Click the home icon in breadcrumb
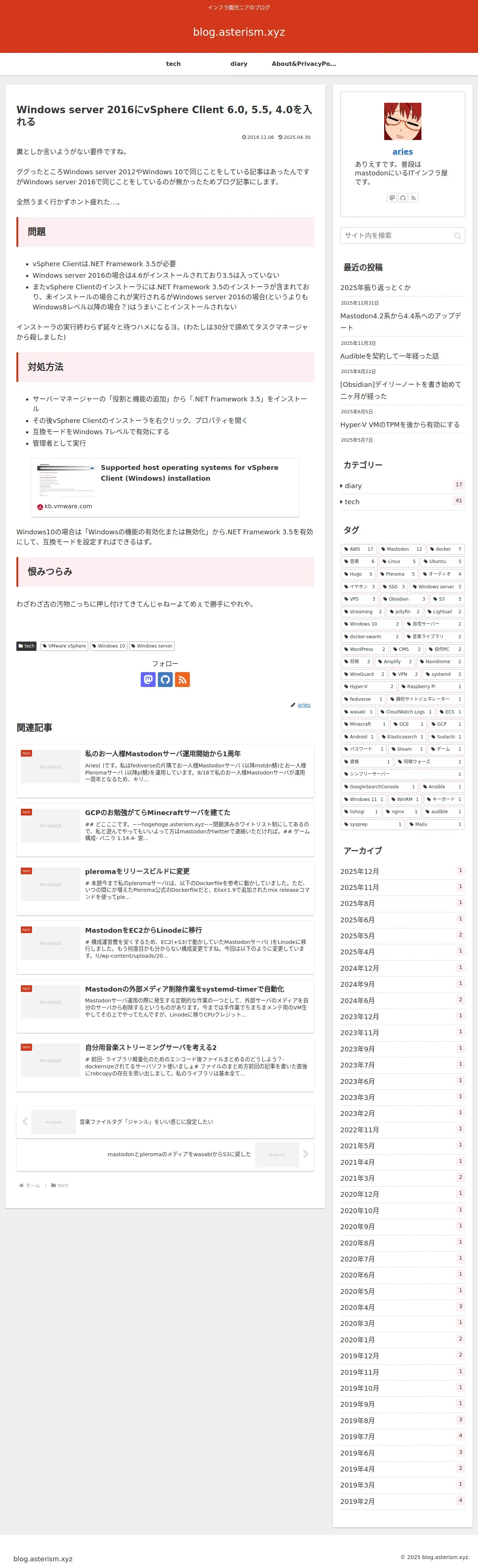Screen dimensions: 478x1568 21,1186
